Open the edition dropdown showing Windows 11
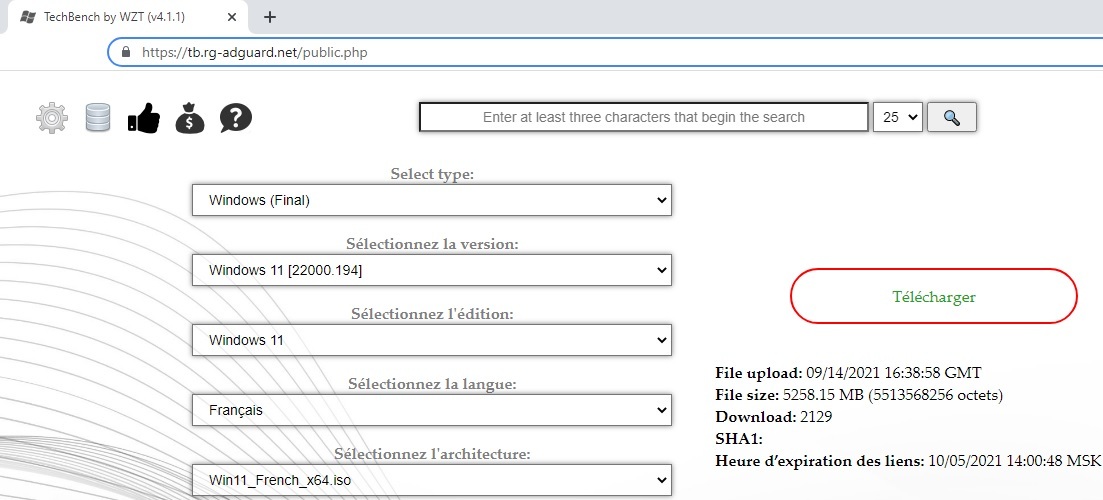1103x500 pixels. 432,340
